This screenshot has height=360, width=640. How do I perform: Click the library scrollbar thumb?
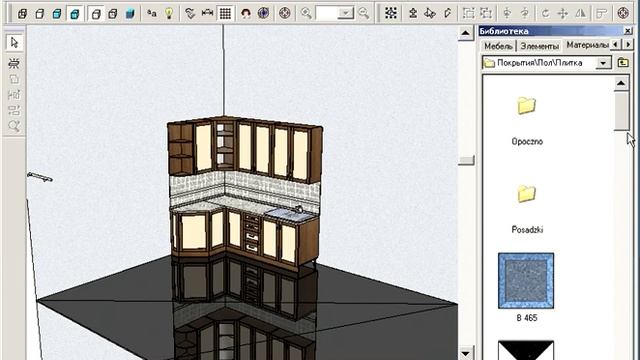pyautogui.click(x=621, y=111)
